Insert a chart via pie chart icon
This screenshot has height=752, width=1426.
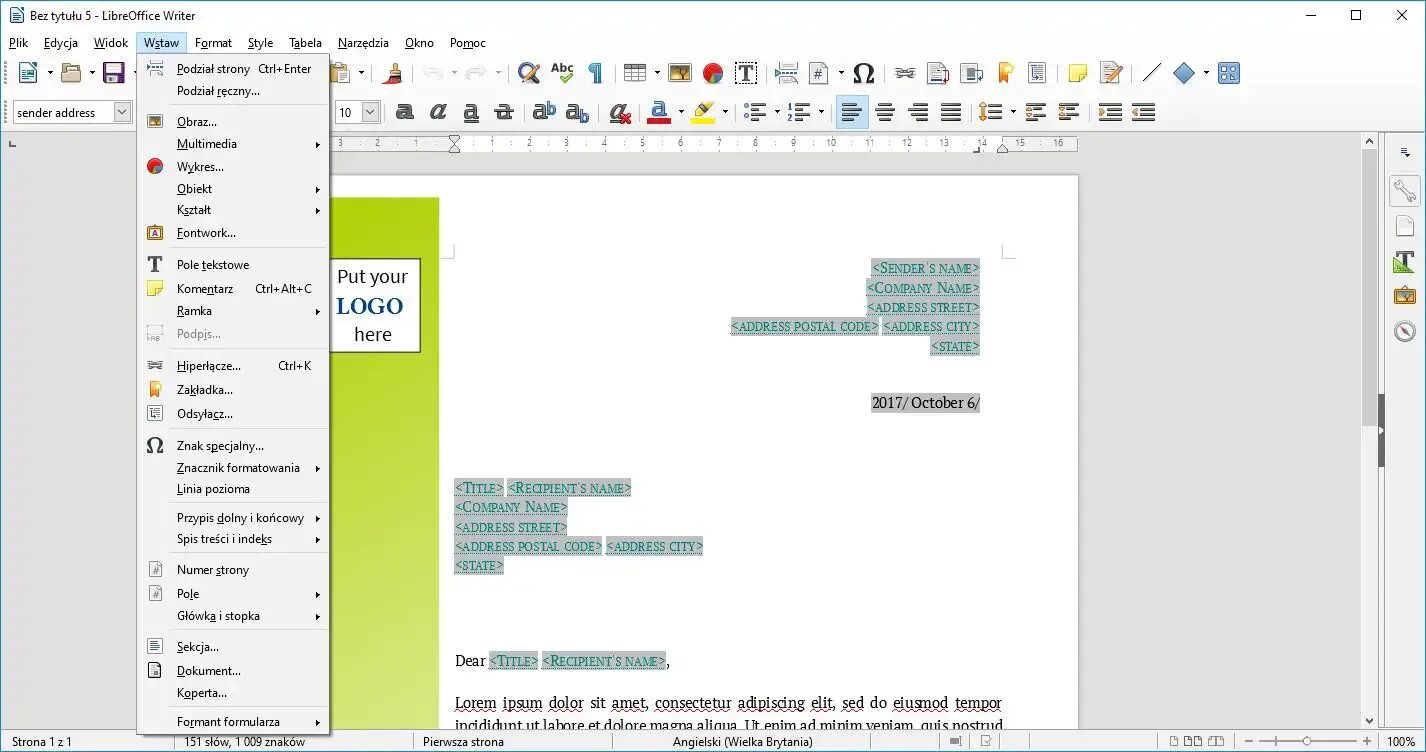[x=712, y=73]
